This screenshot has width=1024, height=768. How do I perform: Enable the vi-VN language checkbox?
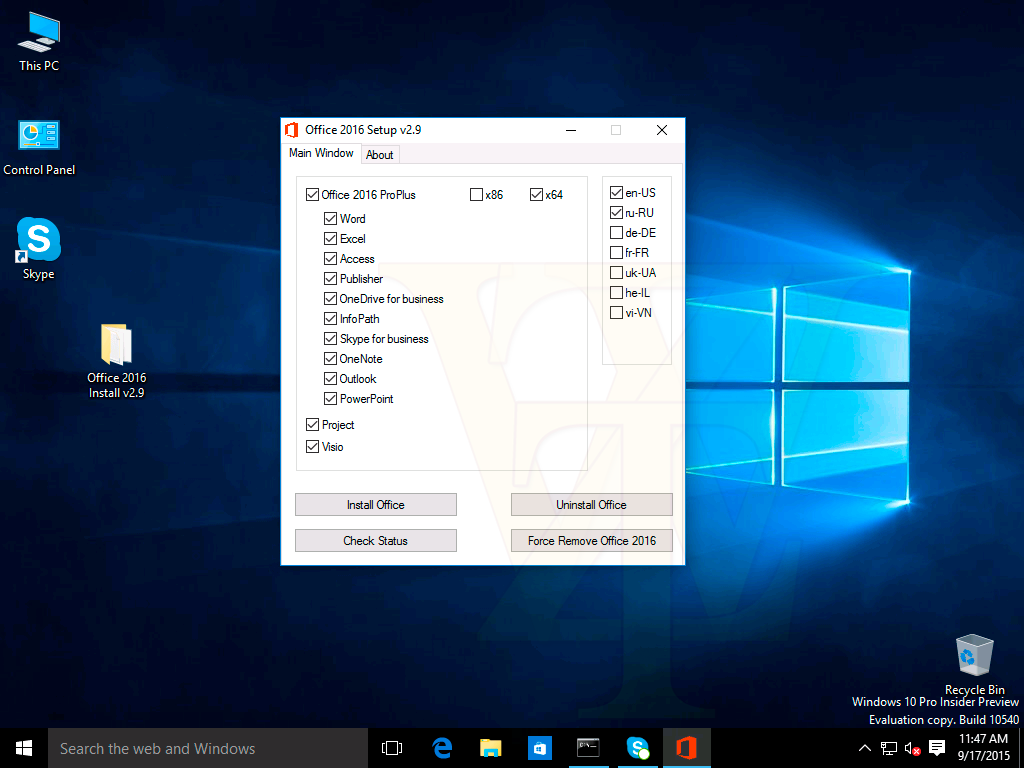[x=616, y=313]
